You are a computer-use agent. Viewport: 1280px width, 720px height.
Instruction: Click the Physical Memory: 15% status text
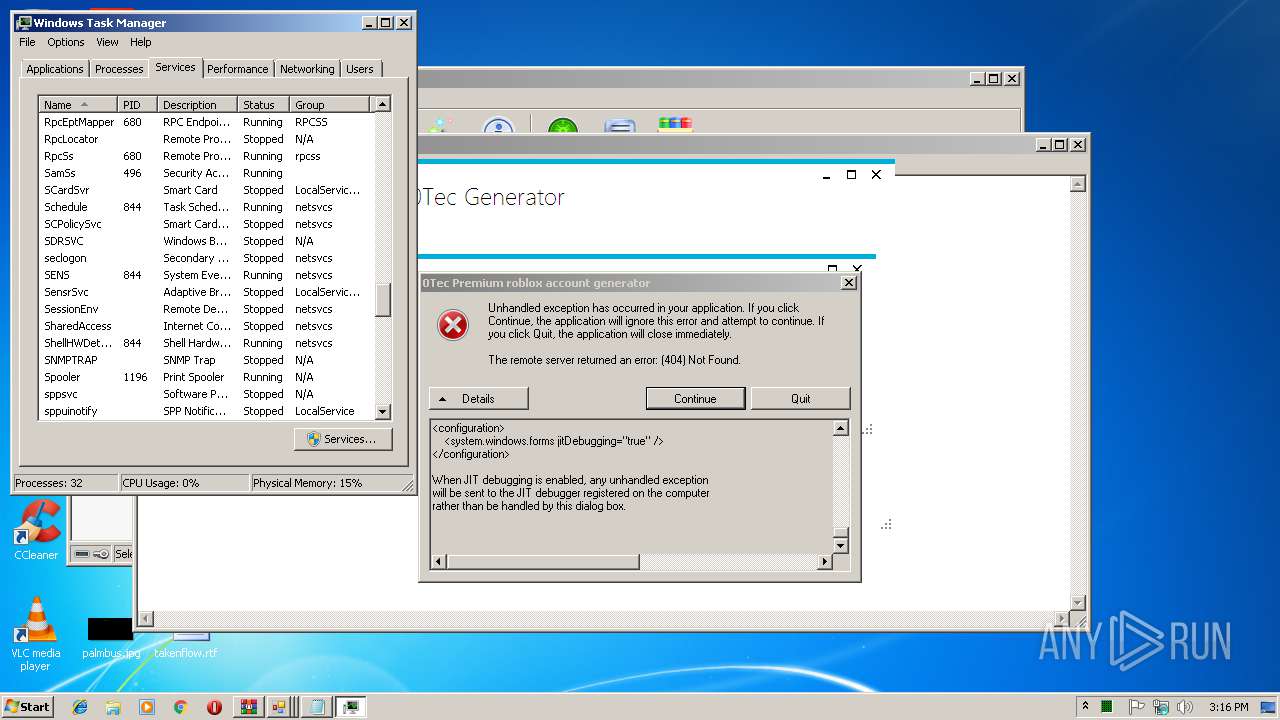pos(307,483)
